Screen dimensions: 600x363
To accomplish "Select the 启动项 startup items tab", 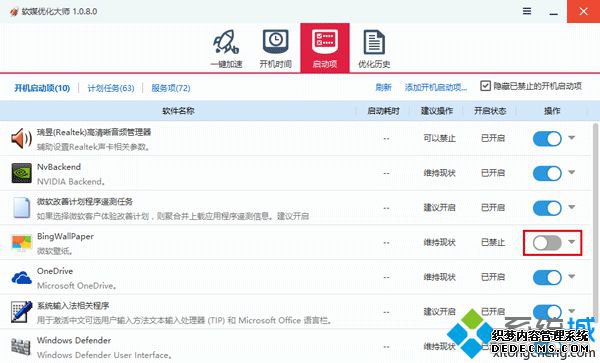I will (324, 48).
